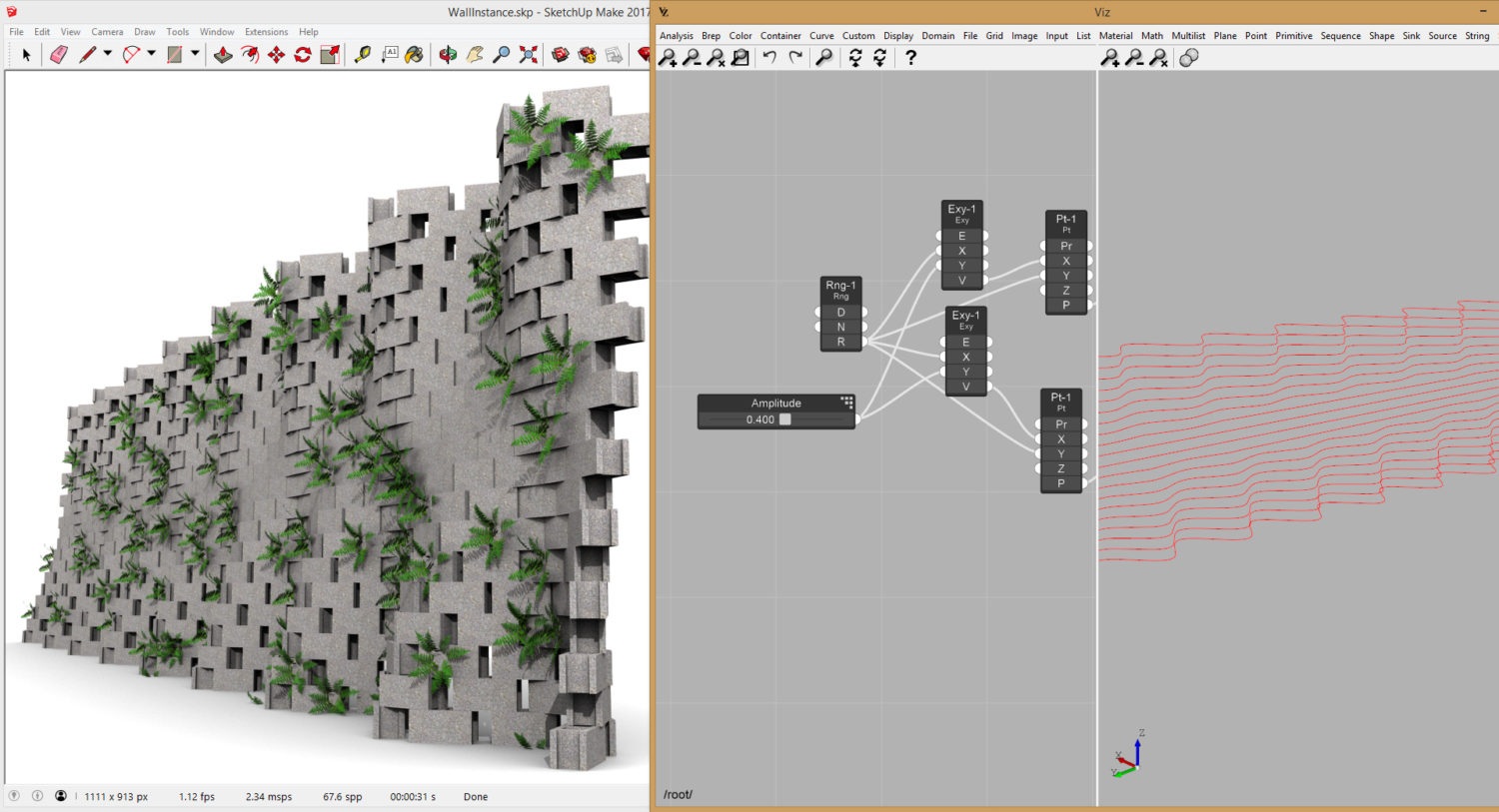Viewport: 1499px width, 812px height.
Task: Open the Line tool dropdown arrow
Action: [x=106, y=54]
